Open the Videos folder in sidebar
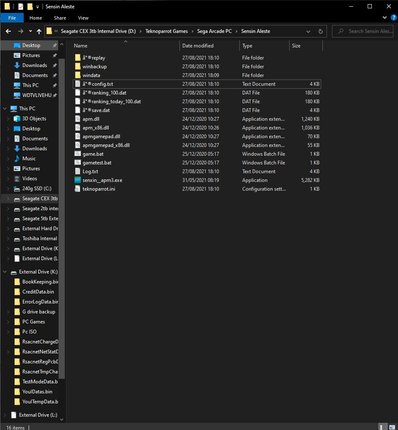This screenshot has width=398, height=430. point(29,179)
